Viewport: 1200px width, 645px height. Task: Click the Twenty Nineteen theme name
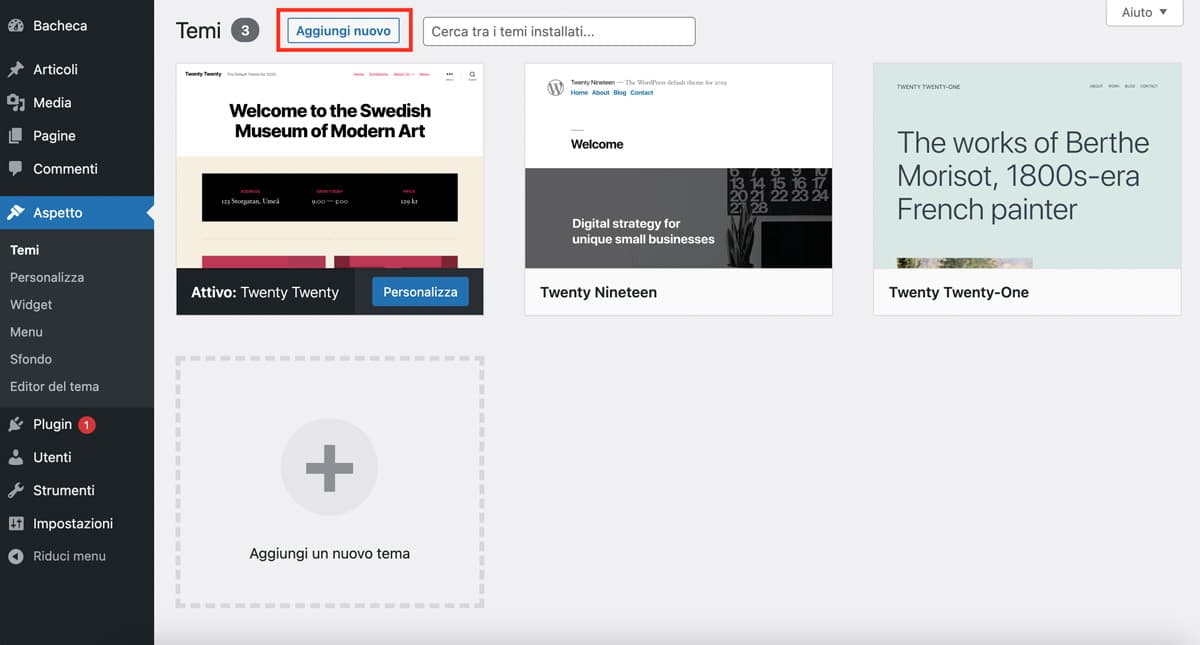click(x=598, y=293)
